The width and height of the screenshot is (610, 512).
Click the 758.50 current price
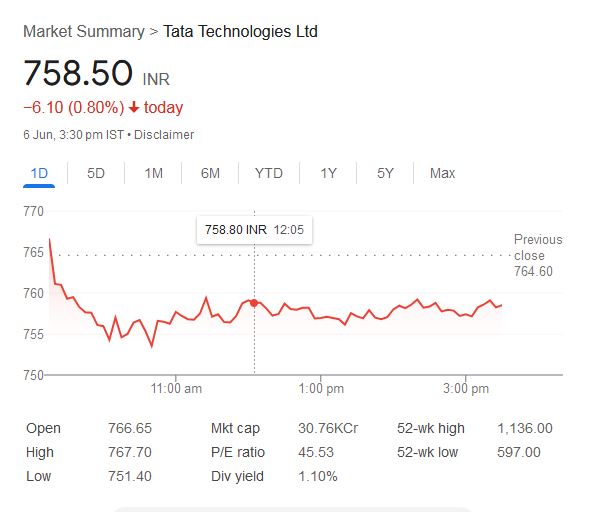pyautogui.click(x=78, y=74)
